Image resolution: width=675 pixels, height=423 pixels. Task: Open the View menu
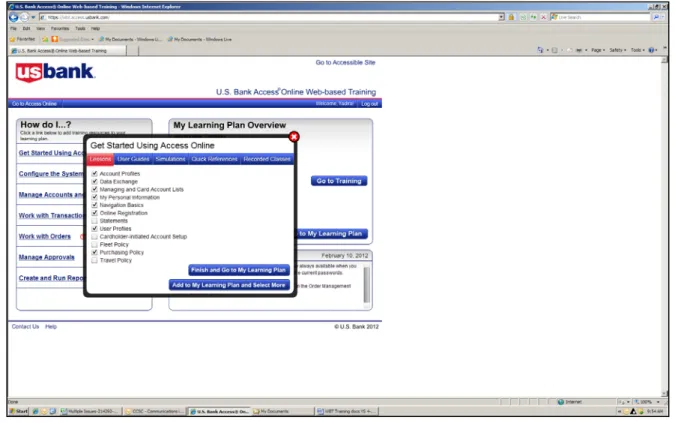40,28
